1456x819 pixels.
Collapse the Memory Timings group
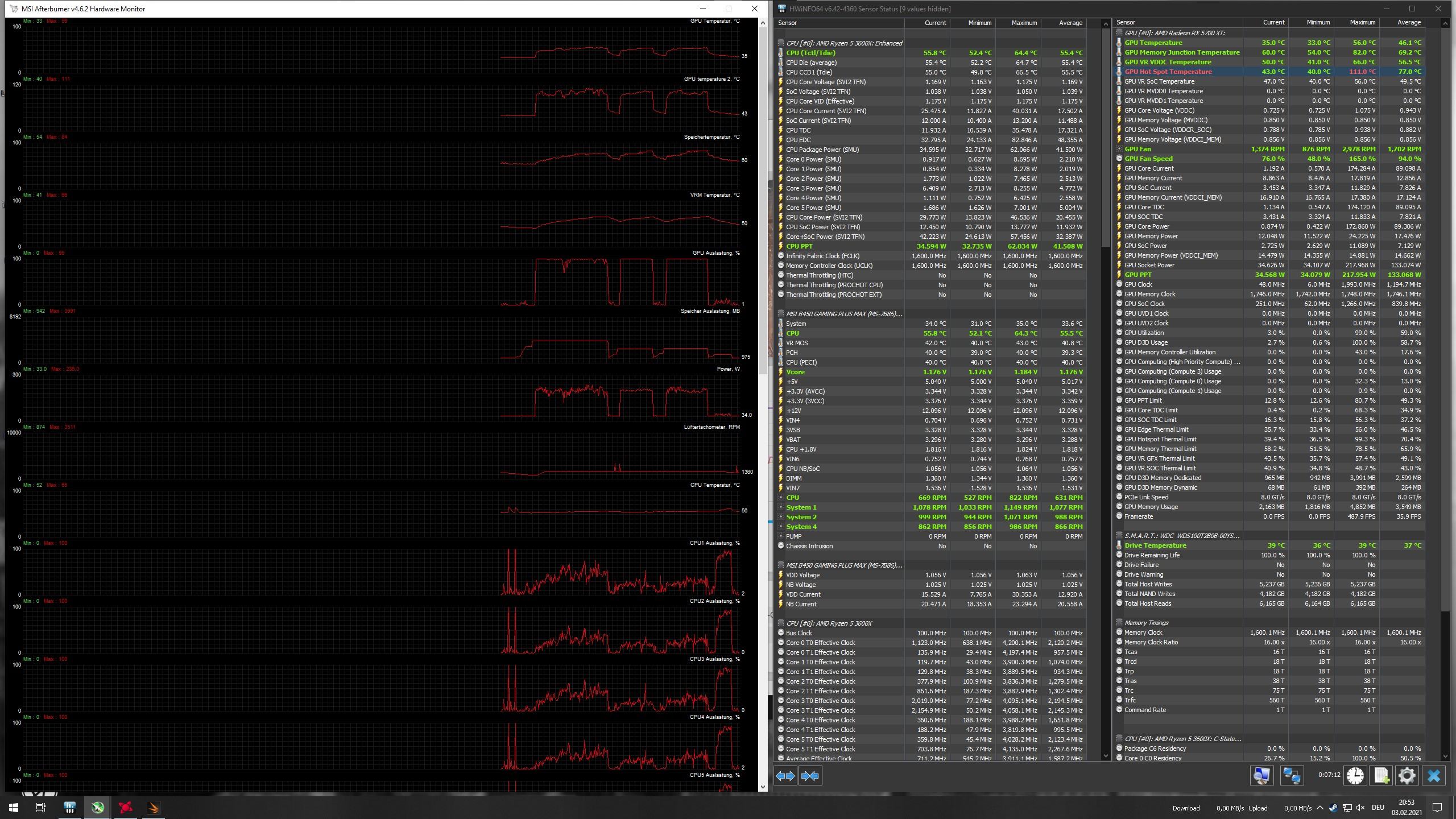tap(1119, 623)
